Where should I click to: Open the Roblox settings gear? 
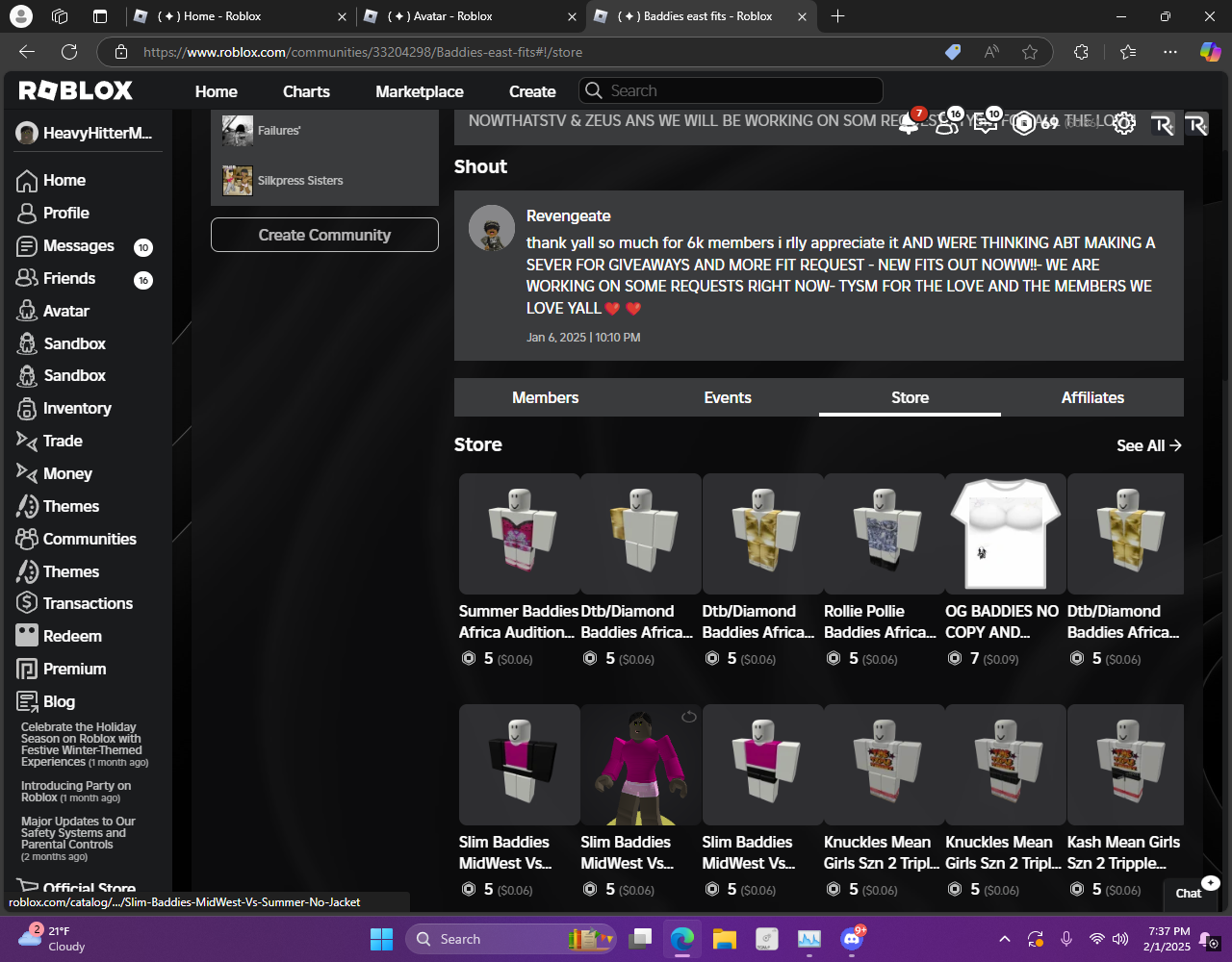point(1124,123)
